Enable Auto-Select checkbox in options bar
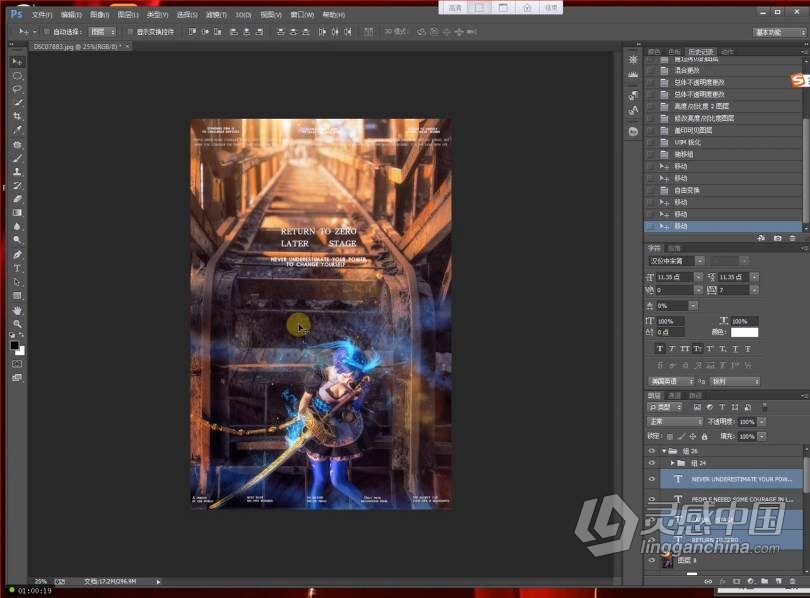810x598 pixels. click(x=47, y=32)
